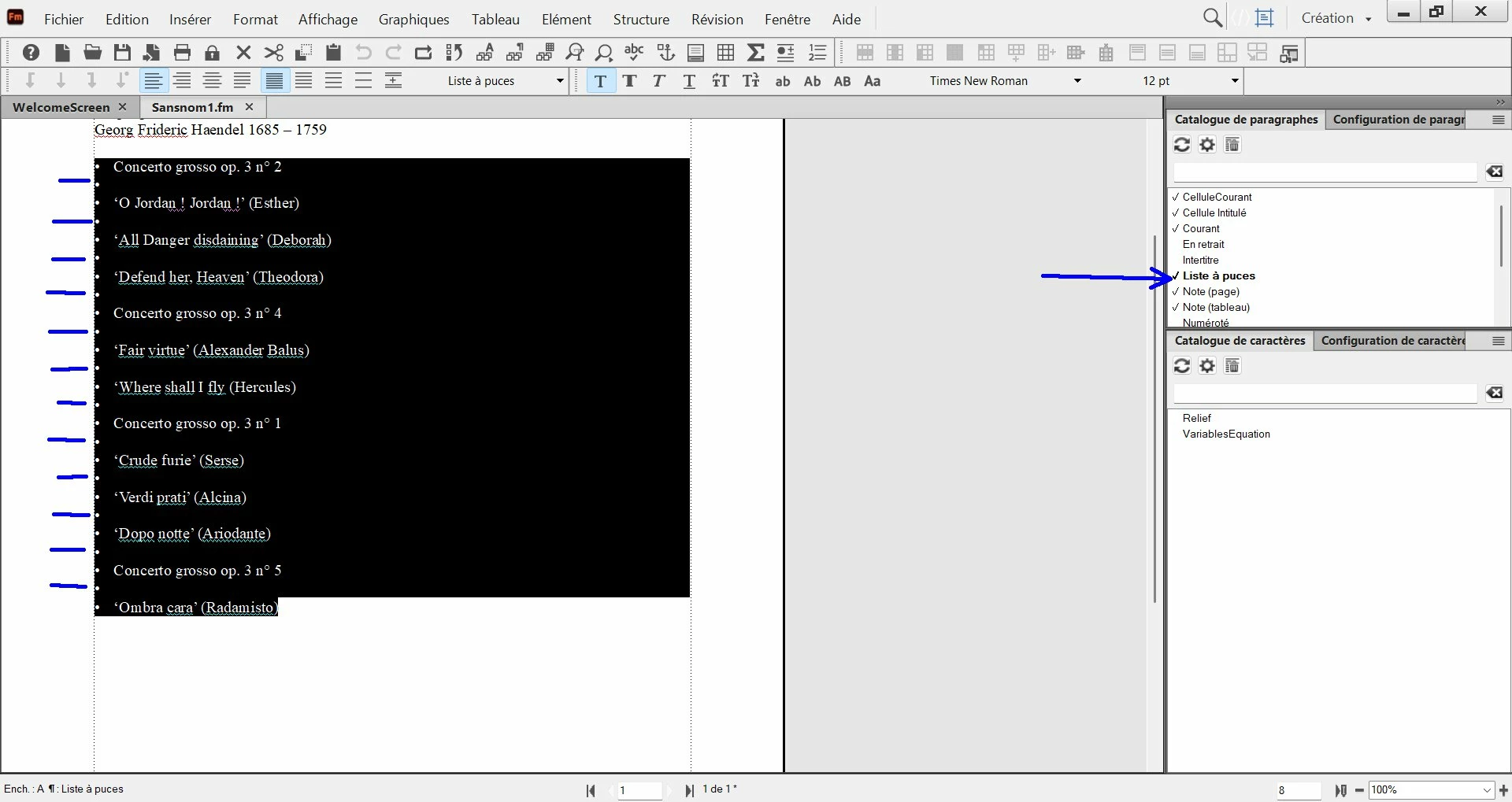The height and width of the screenshot is (802, 1512).
Task: Apply 'VariablesEquation' character format
Action: pos(1226,434)
